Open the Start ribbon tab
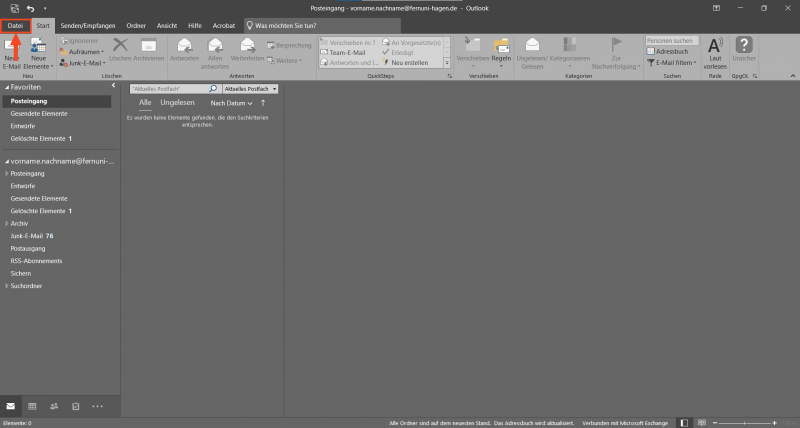This screenshot has height=428, width=800. [43, 26]
